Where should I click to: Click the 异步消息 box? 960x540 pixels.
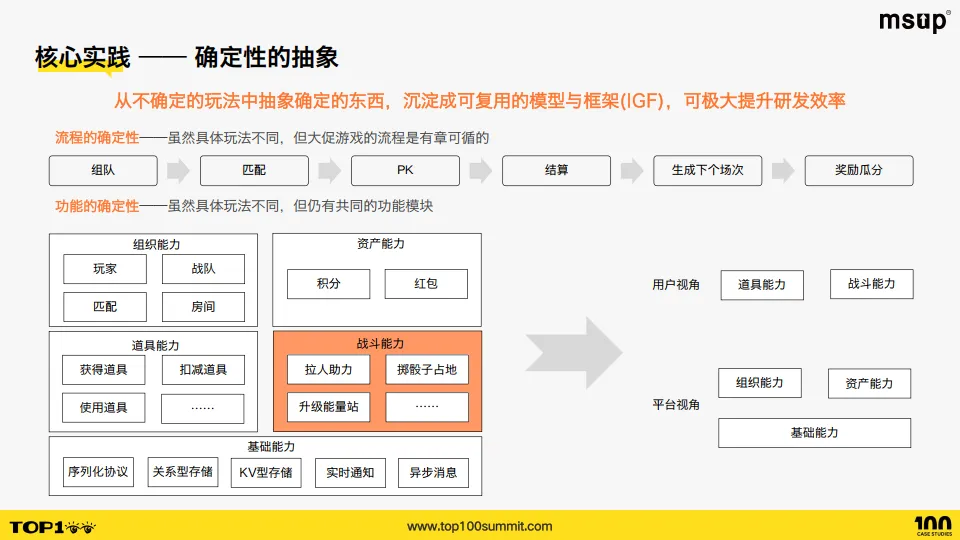(x=433, y=473)
